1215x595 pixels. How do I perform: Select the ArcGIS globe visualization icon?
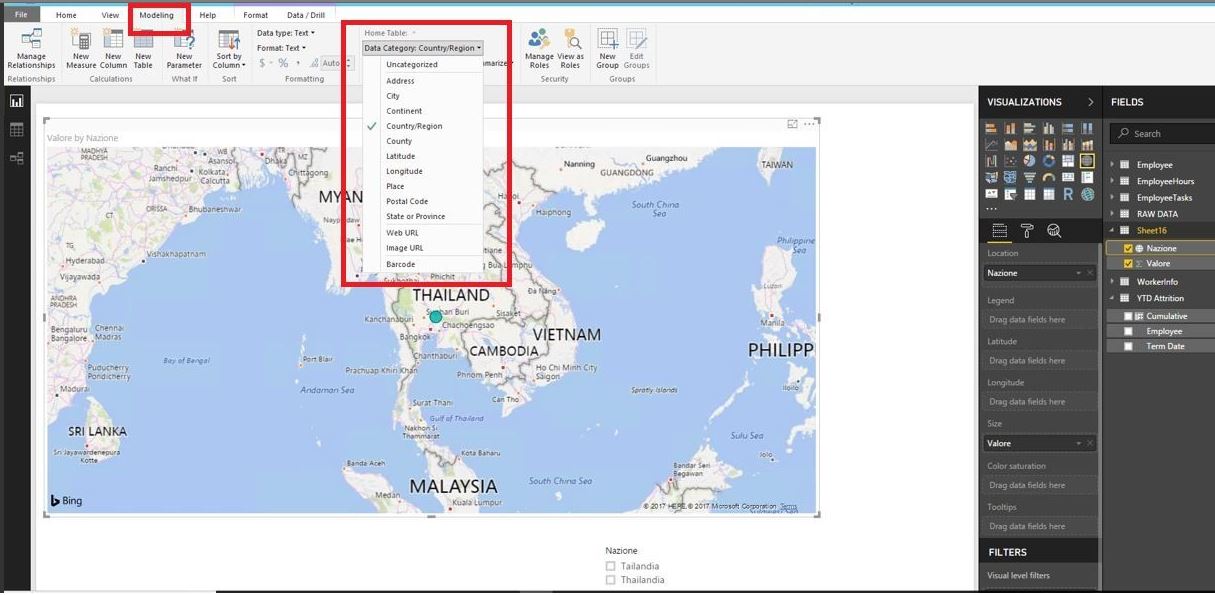1087,194
